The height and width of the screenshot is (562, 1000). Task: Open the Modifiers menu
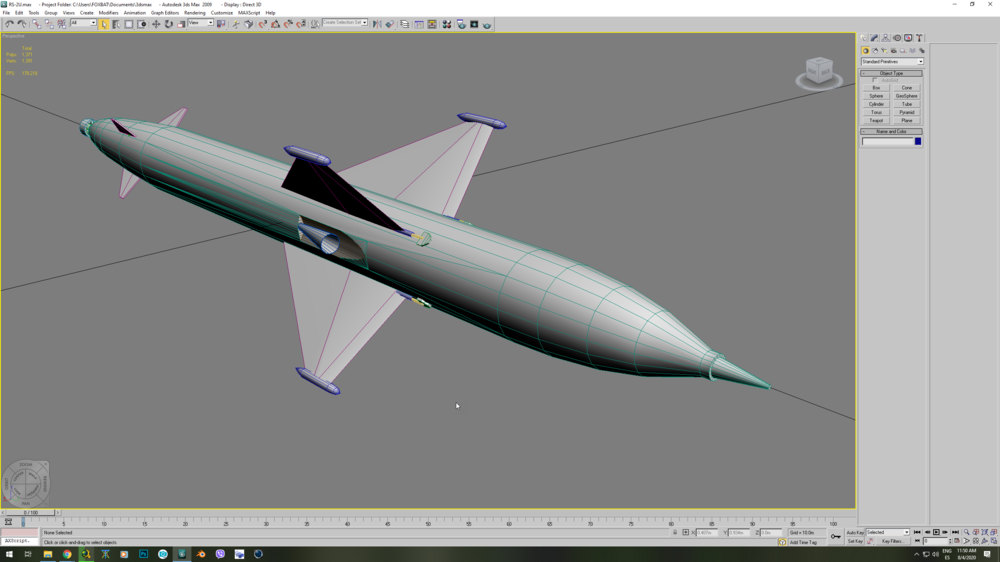(108, 13)
